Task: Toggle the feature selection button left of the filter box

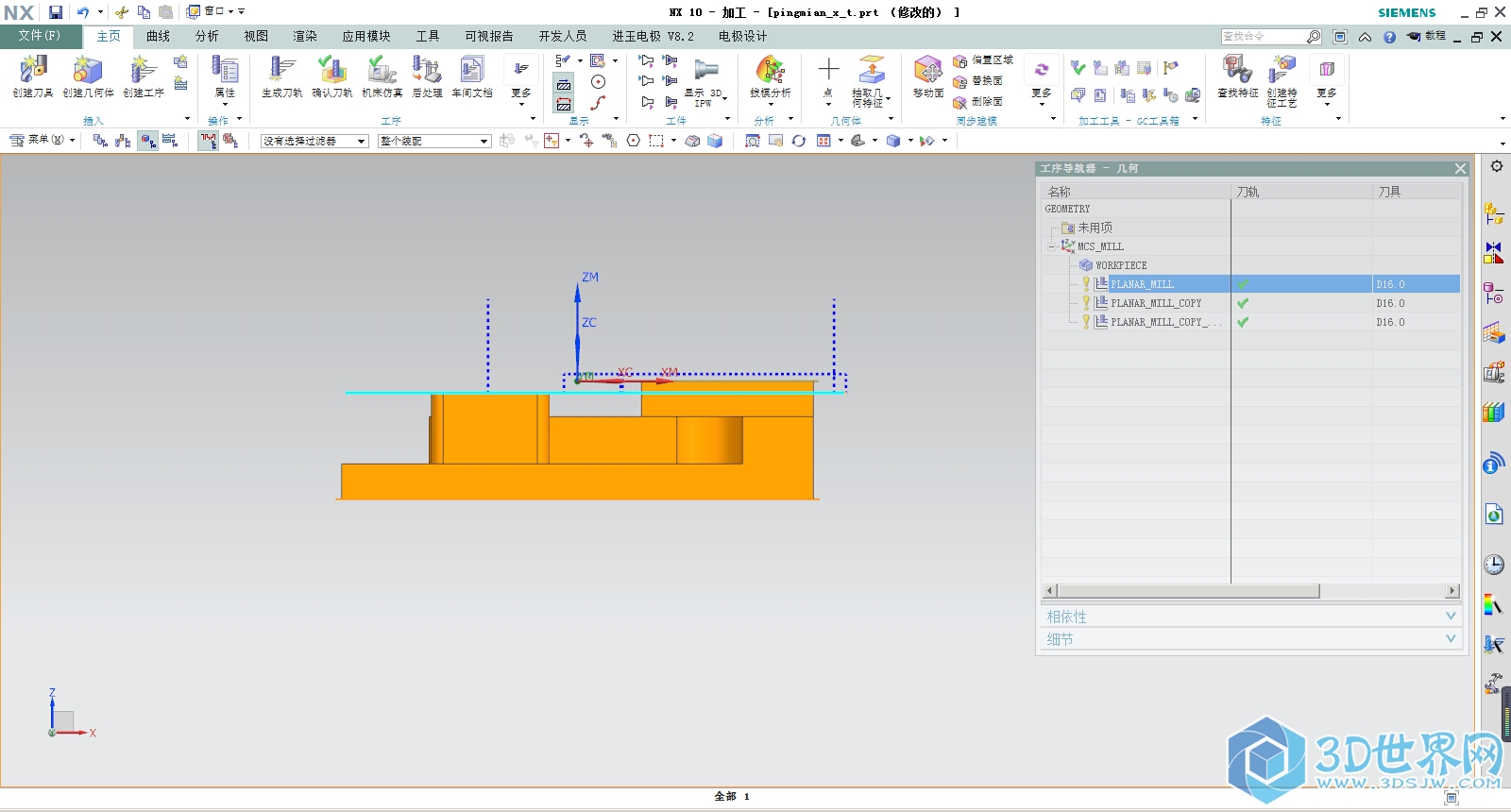Action: [230, 141]
